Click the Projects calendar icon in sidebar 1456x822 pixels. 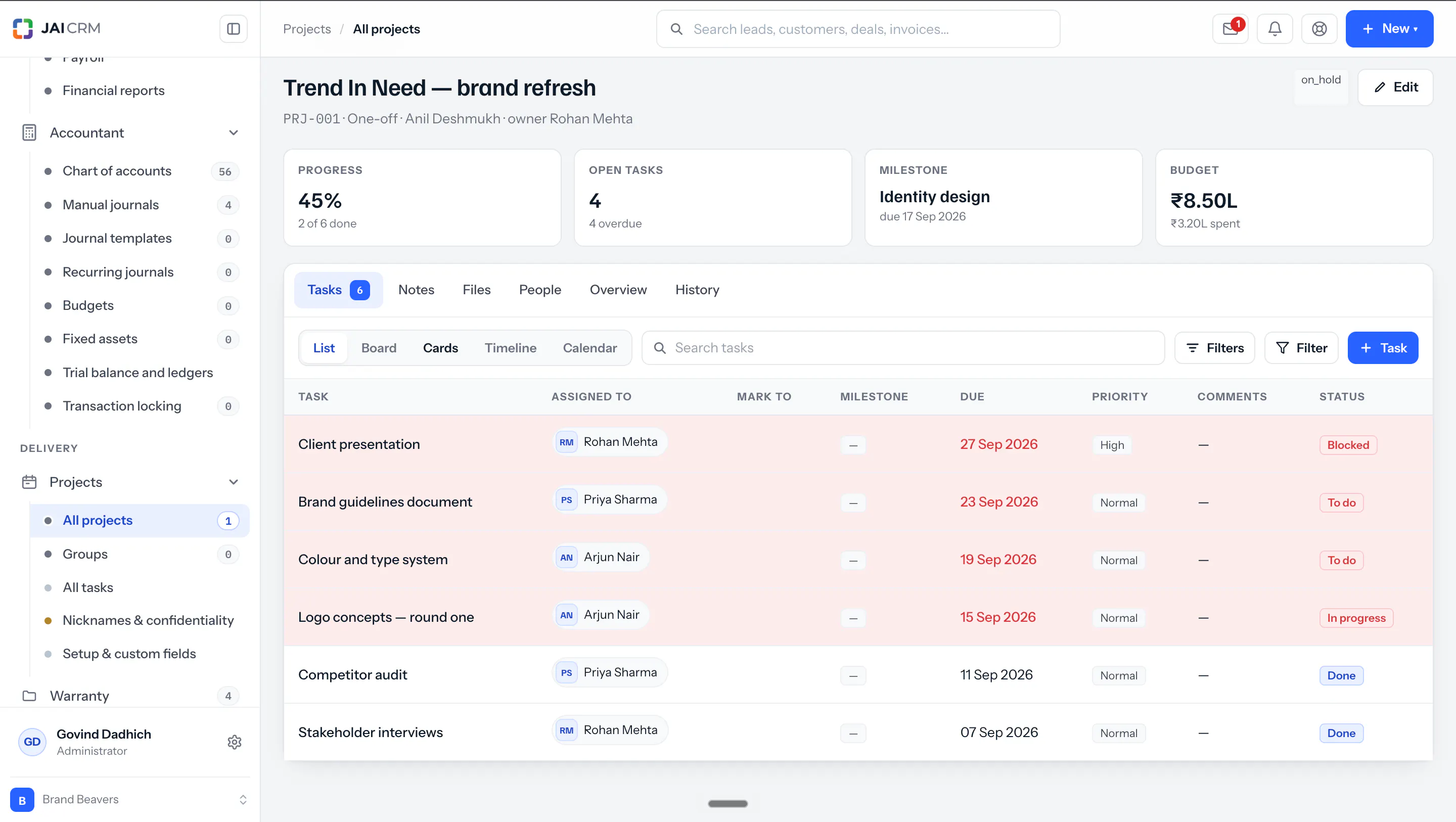point(29,482)
